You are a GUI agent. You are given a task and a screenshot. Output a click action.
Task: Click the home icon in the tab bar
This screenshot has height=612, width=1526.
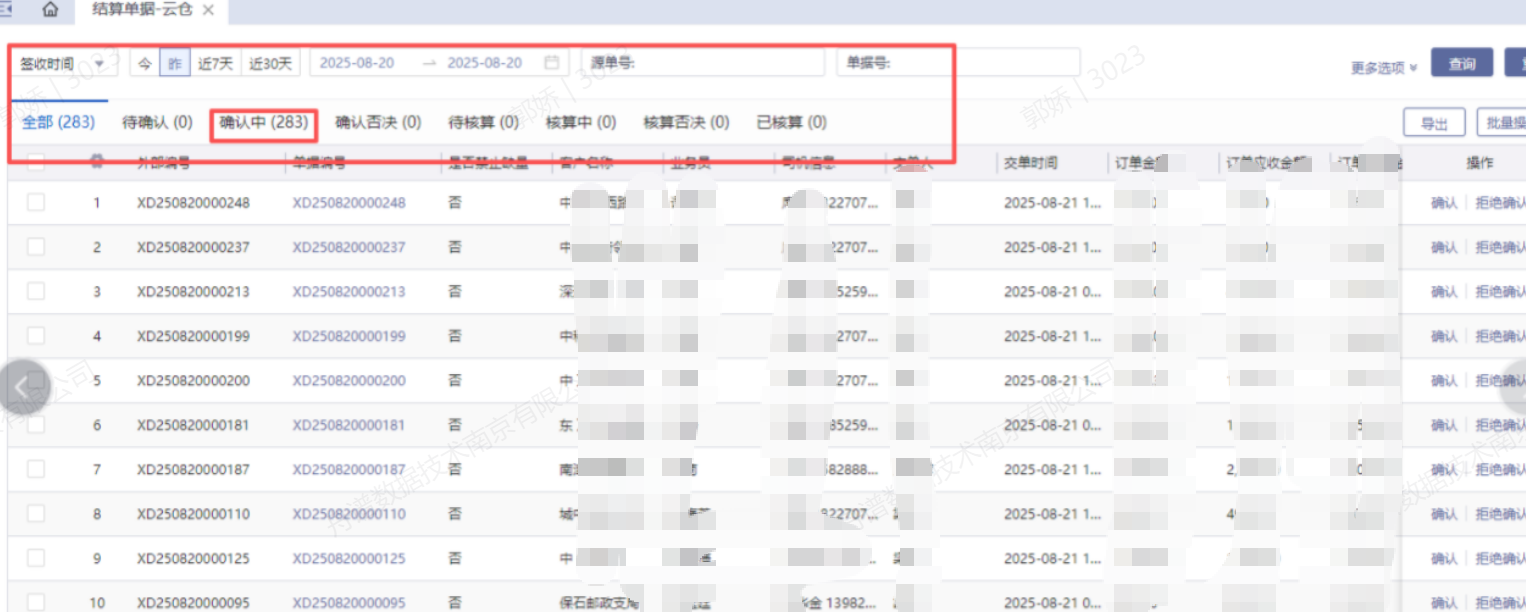(50, 10)
